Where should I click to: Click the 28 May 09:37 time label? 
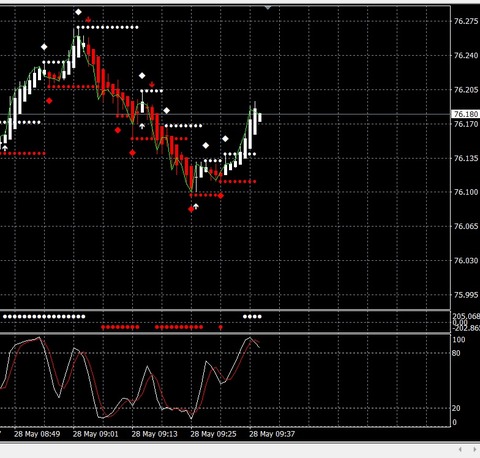pos(272,434)
